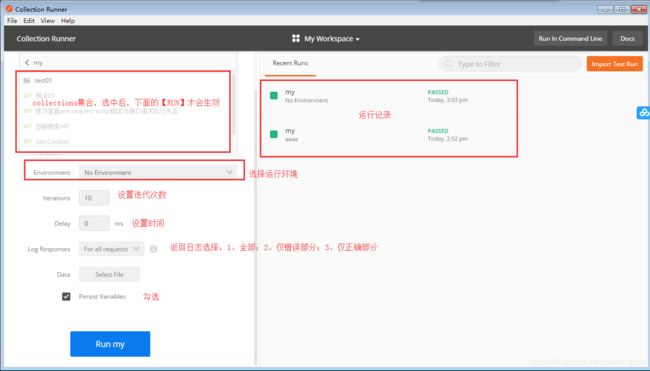Open the File menu

pyautogui.click(x=12, y=20)
